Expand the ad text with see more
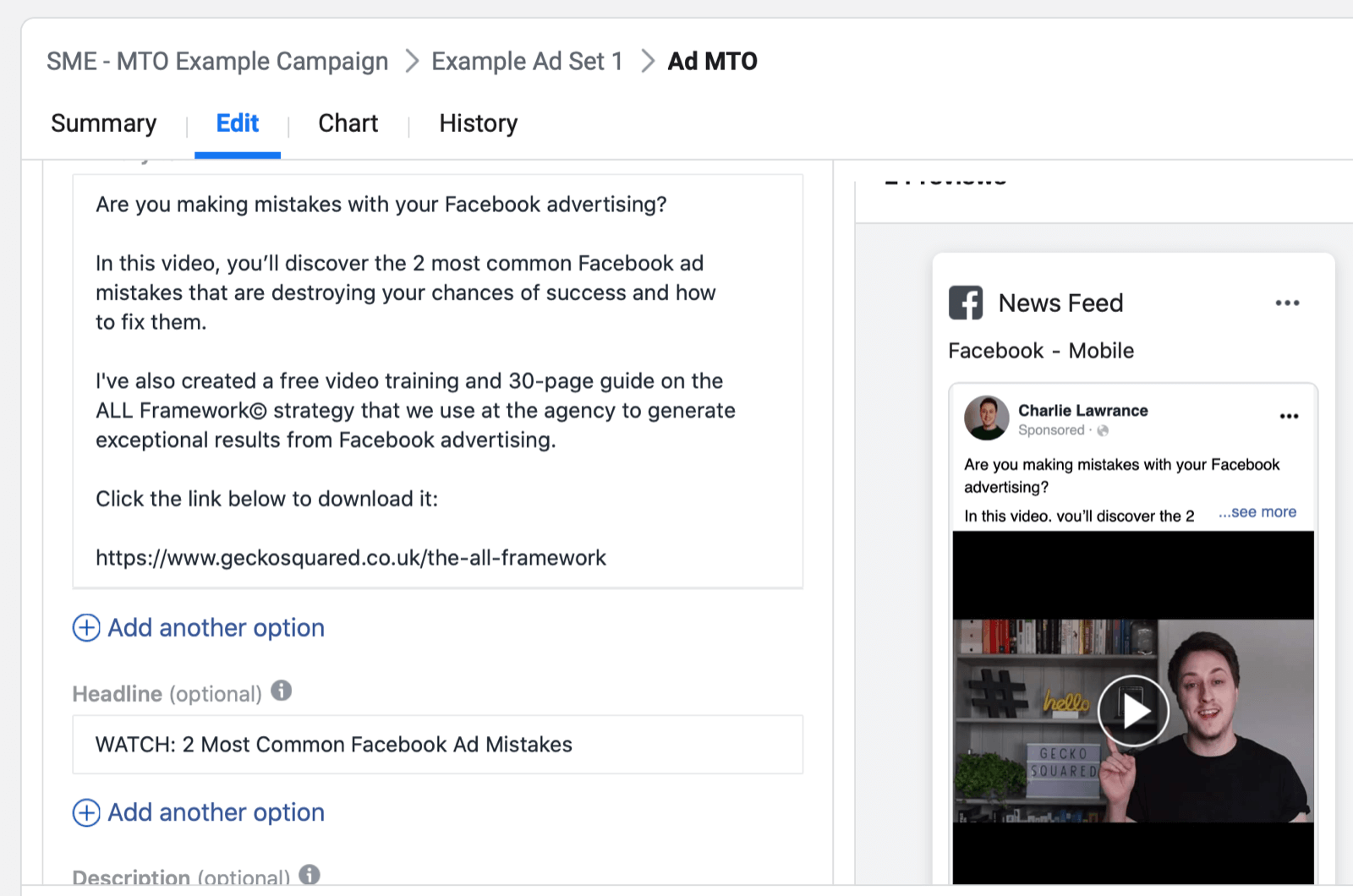1353x896 pixels. (x=1257, y=511)
